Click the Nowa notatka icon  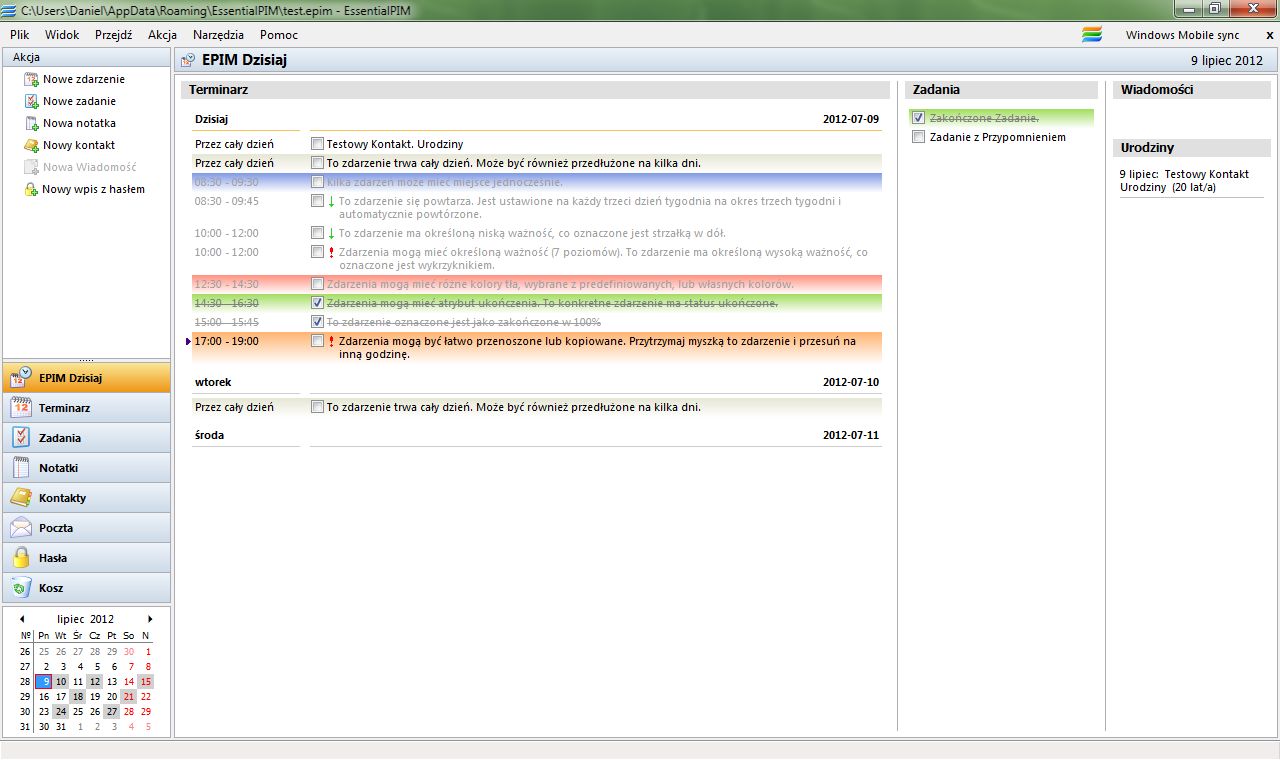point(31,123)
